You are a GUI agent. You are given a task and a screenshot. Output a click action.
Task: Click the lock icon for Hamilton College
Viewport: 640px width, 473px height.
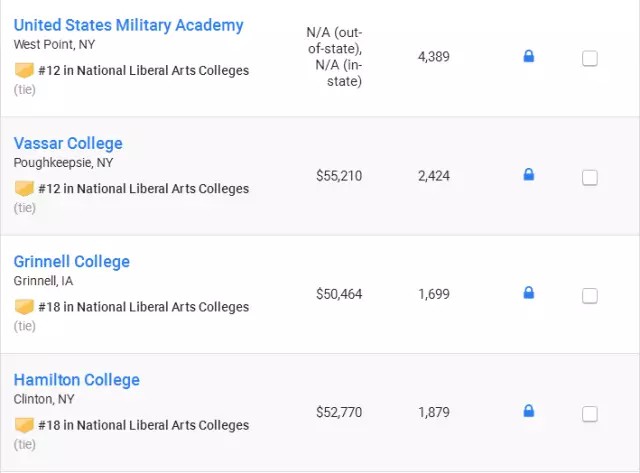click(x=529, y=411)
